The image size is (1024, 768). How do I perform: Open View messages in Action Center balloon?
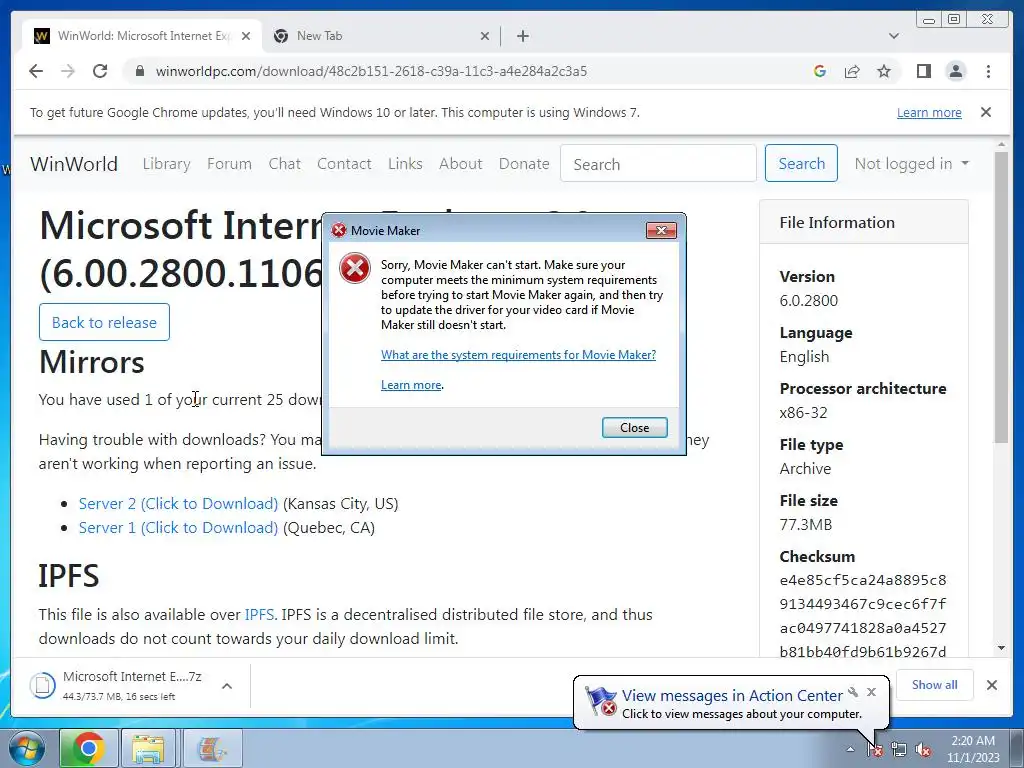[x=732, y=696]
